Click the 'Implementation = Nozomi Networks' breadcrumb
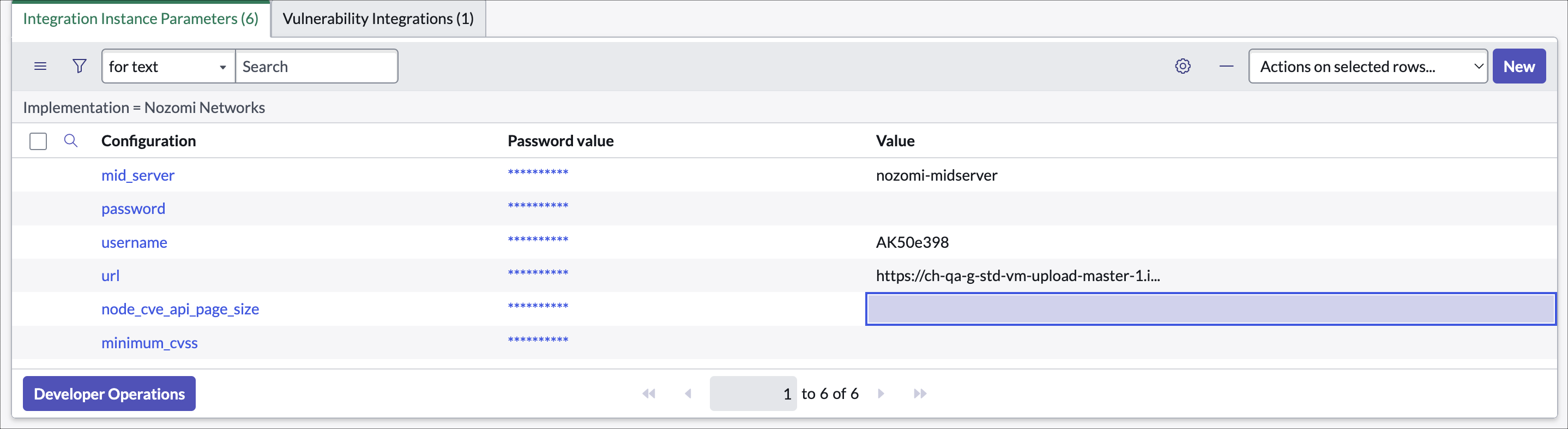 [143, 108]
